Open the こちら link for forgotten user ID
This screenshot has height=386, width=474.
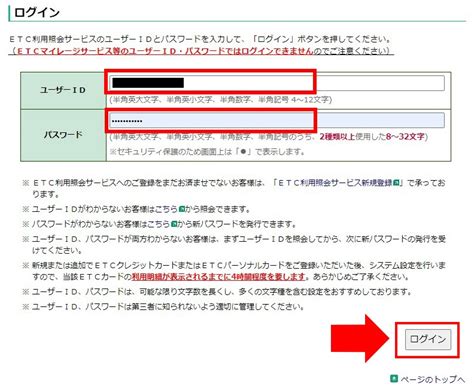[x=166, y=209]
